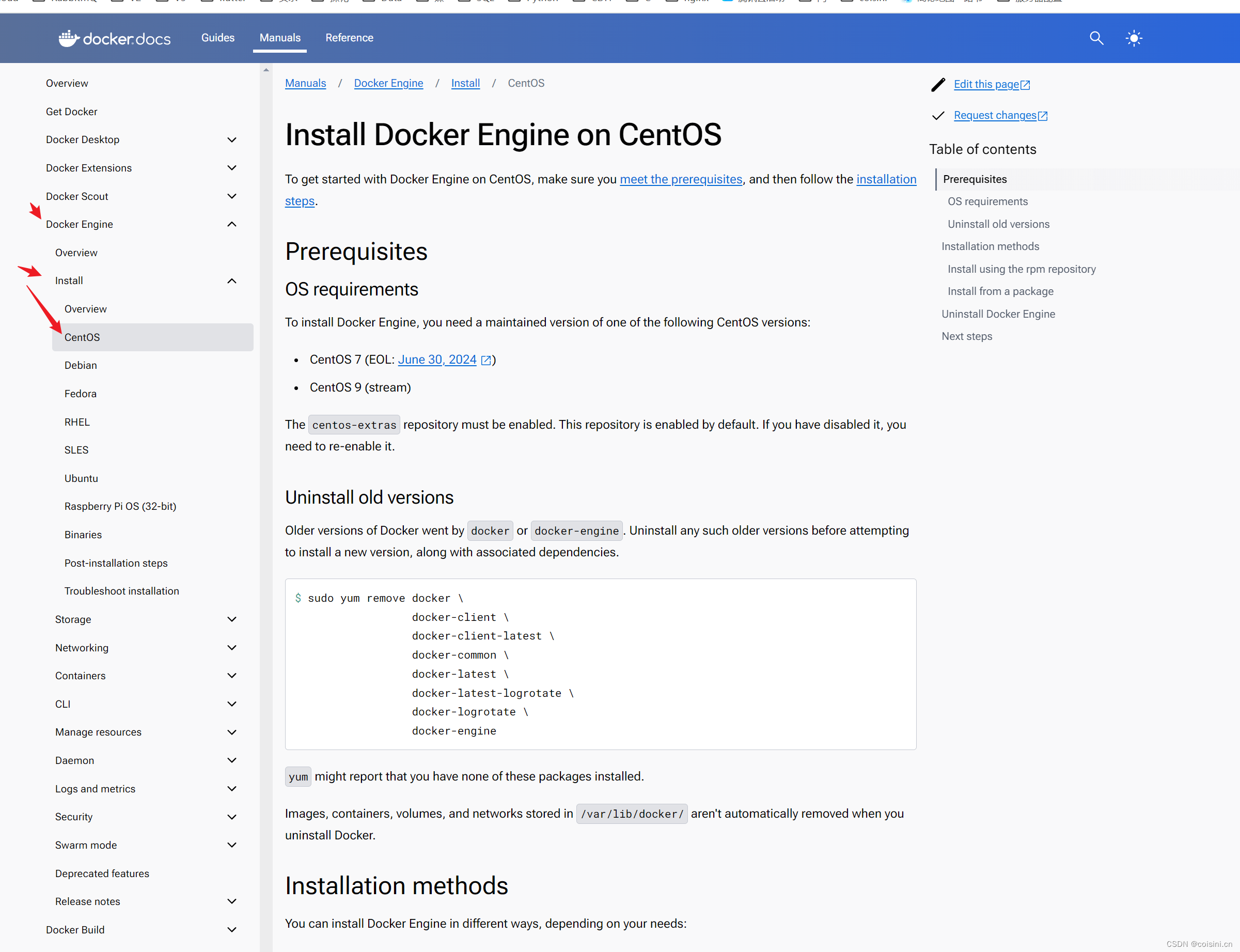
Task: Click external-link icon after Edit this page
Action: tap(1025, 85)
